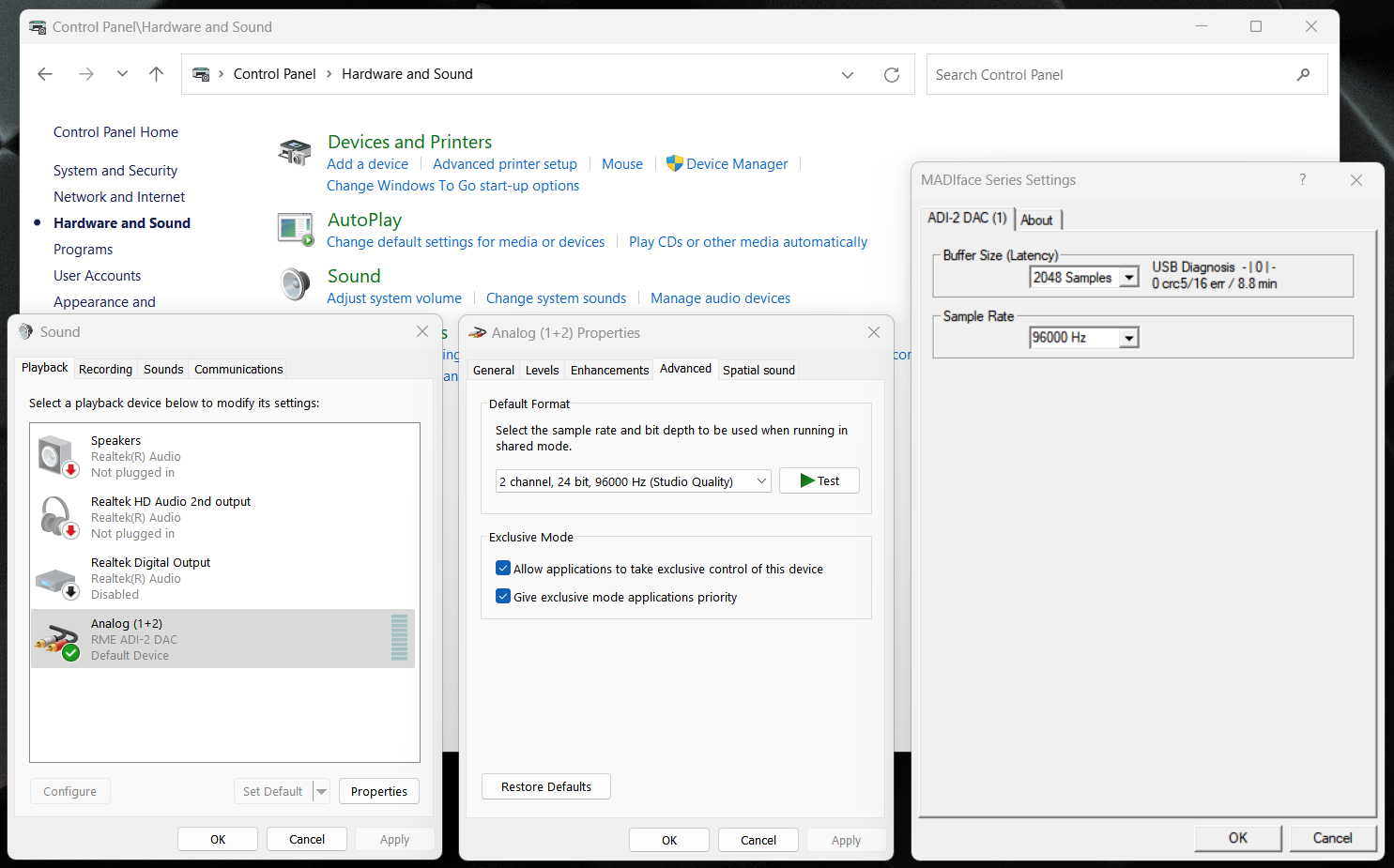Click the Test button

tap(819, 480)
